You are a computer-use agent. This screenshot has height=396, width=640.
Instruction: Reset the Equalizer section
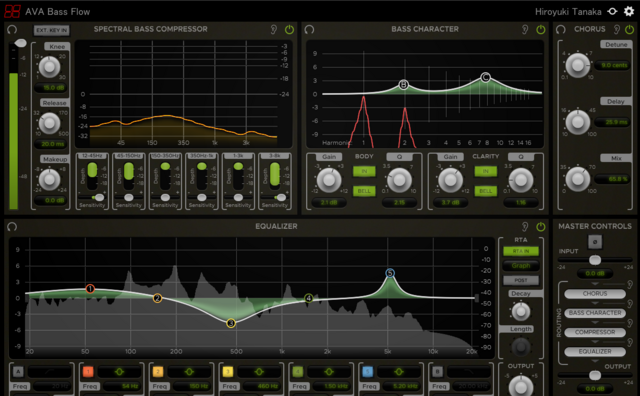pyautogui.click(x=12, y=227)
